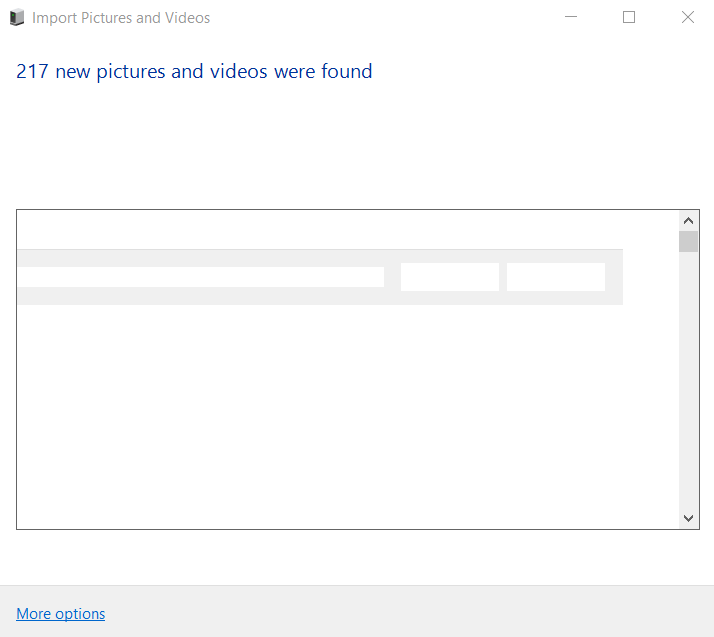
Task: Click the scrollbar thumb in the list
Action: 688,242
